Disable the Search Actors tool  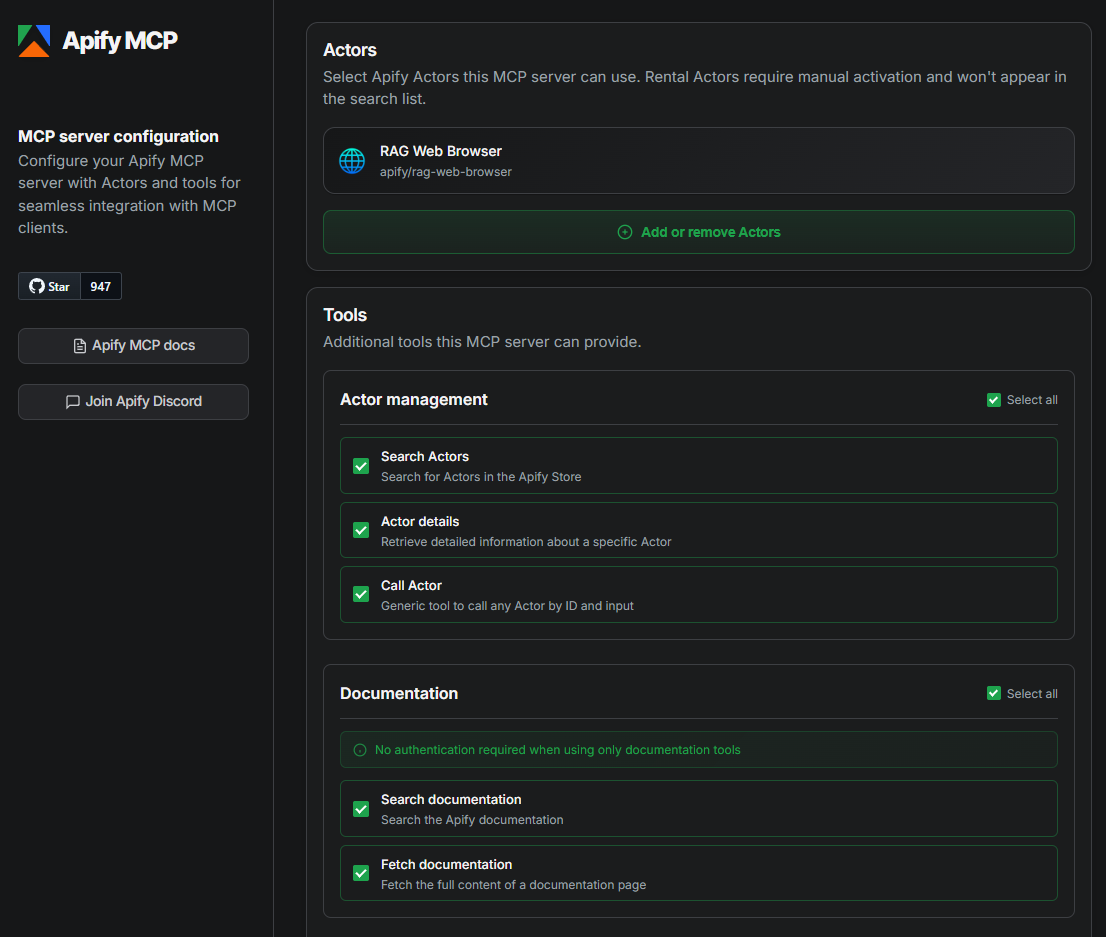pos(360,465)
